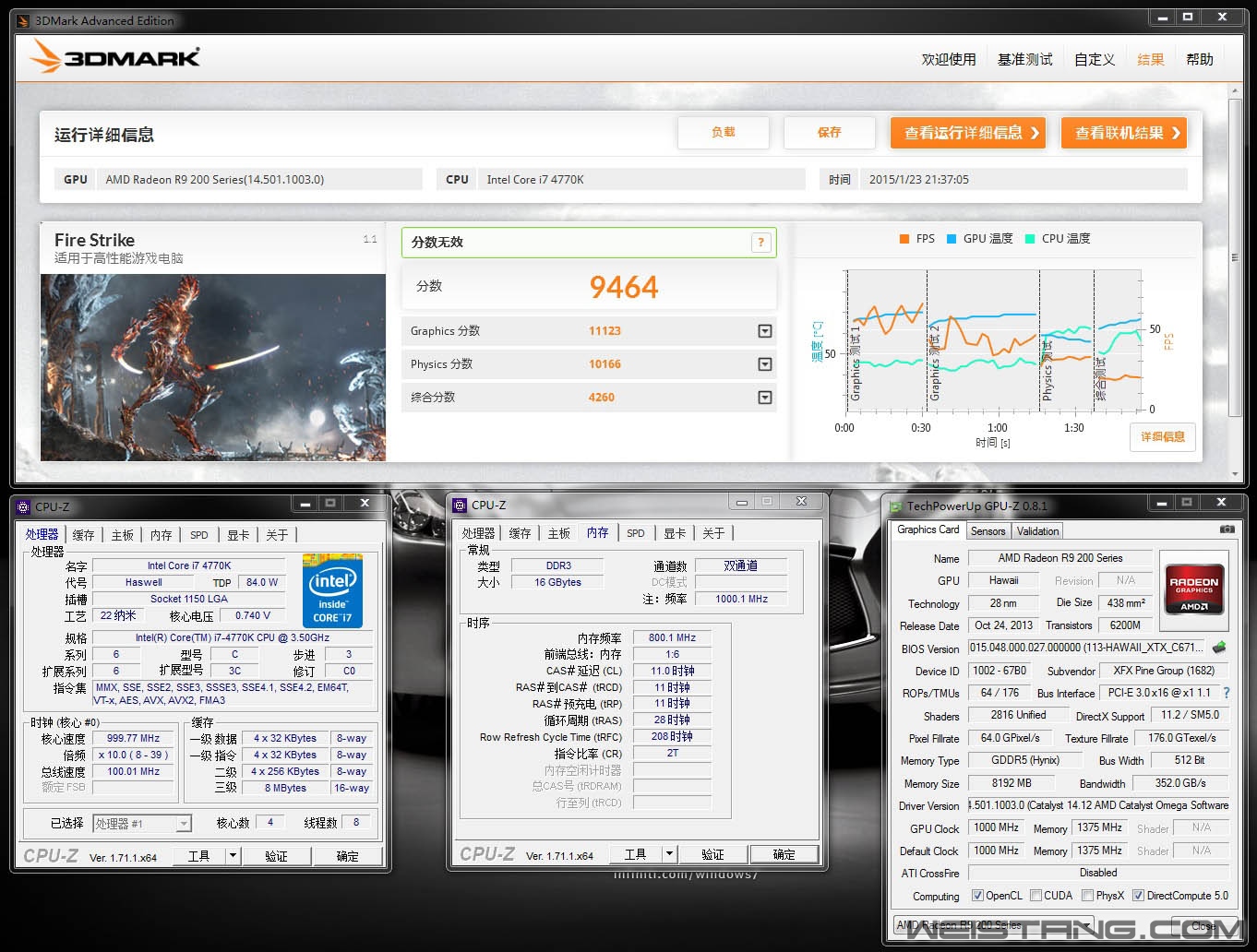The image size is (1257, 952).
Task: Click the 负载 button
Action: point(724,132)
